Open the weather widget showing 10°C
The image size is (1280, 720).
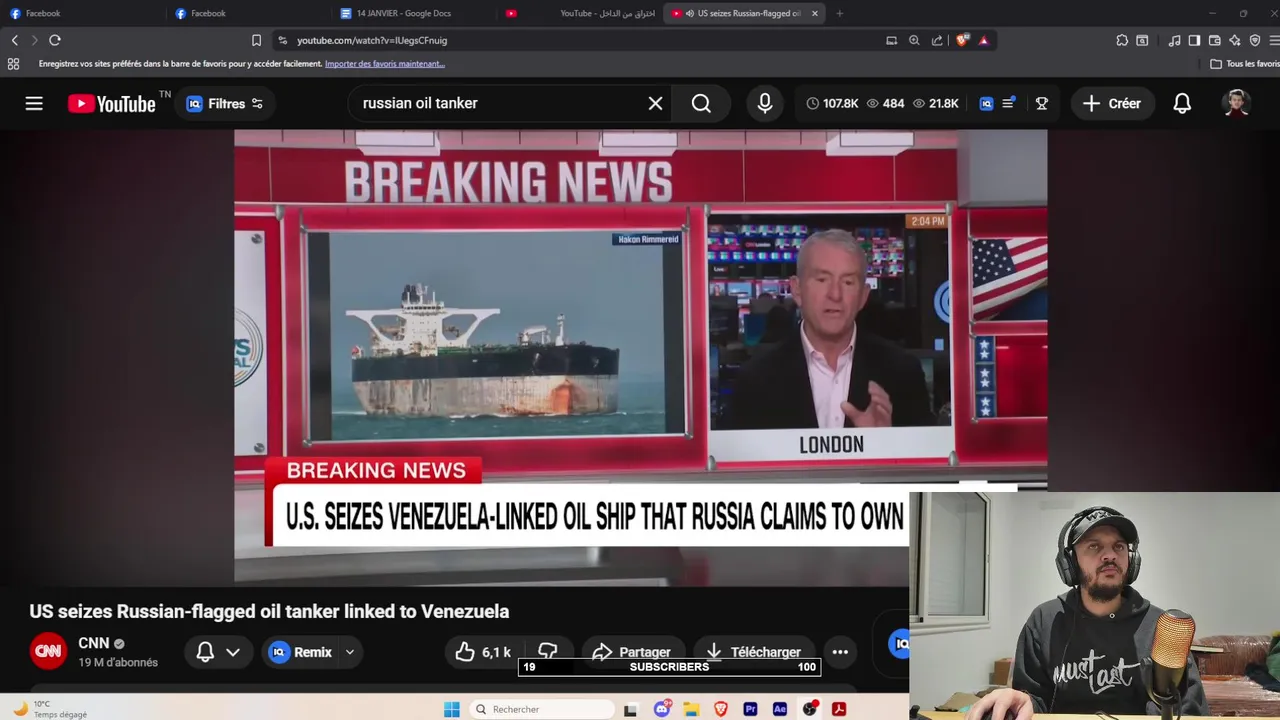50,709
